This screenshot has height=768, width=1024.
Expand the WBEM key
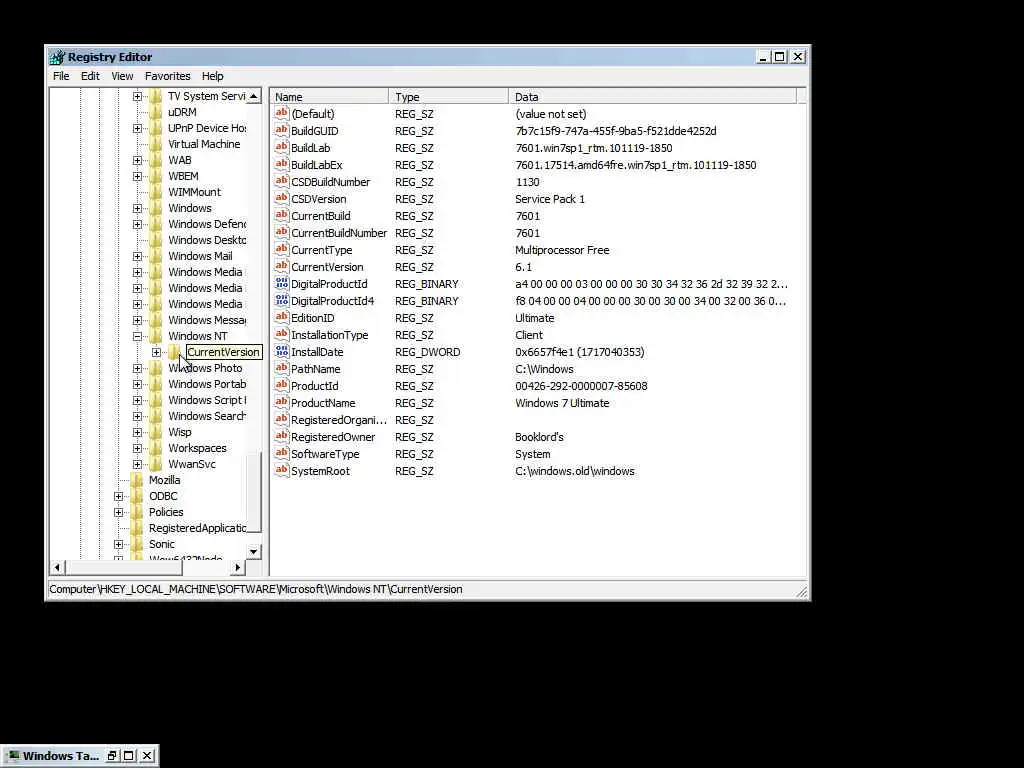[x=137, y=176]
